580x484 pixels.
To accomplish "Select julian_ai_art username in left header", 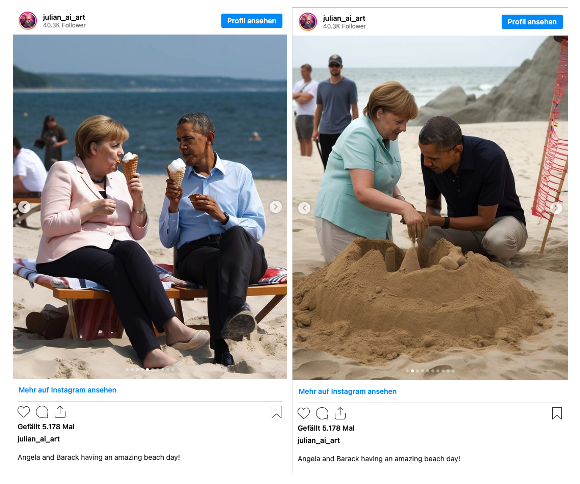I will tap(64, 17).
